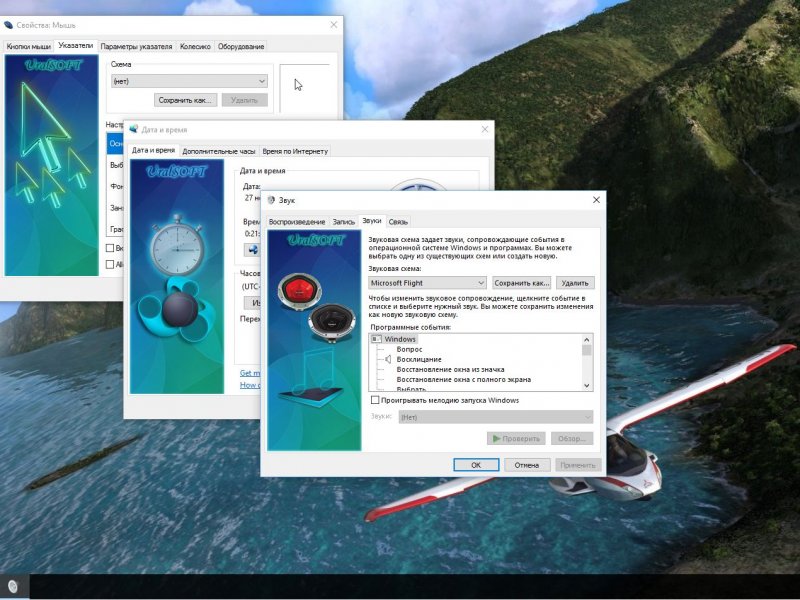800x600 pixels.
Task: Click the speaker icon beside Восклицание
Action: 388,359
